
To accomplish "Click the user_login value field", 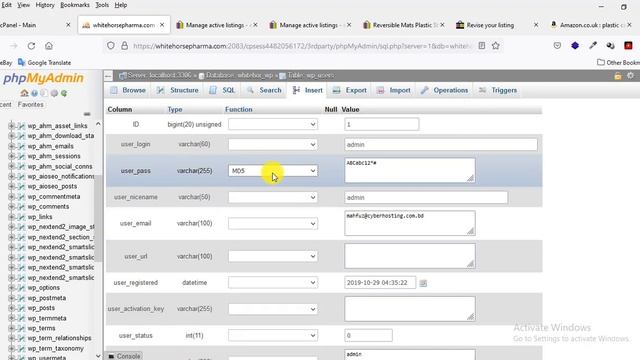I will pos(441,144).
